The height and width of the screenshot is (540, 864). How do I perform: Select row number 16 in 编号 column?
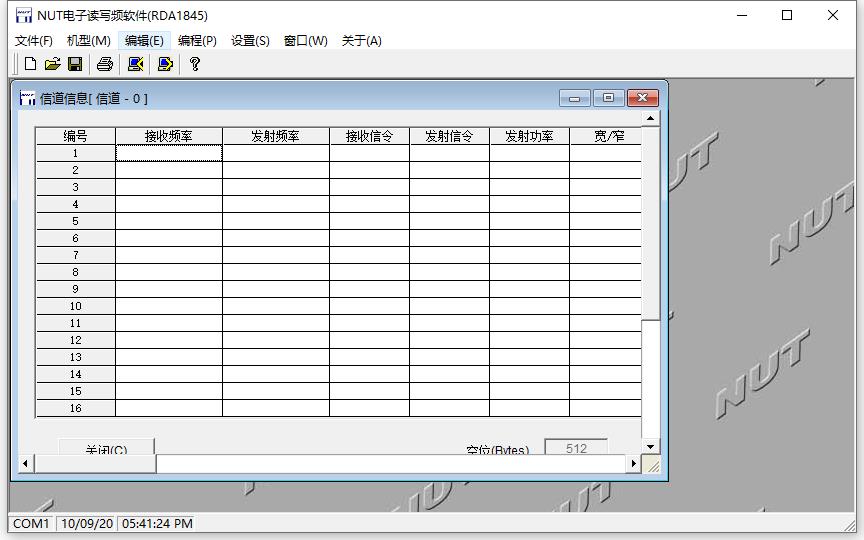(x=75, y=408)
